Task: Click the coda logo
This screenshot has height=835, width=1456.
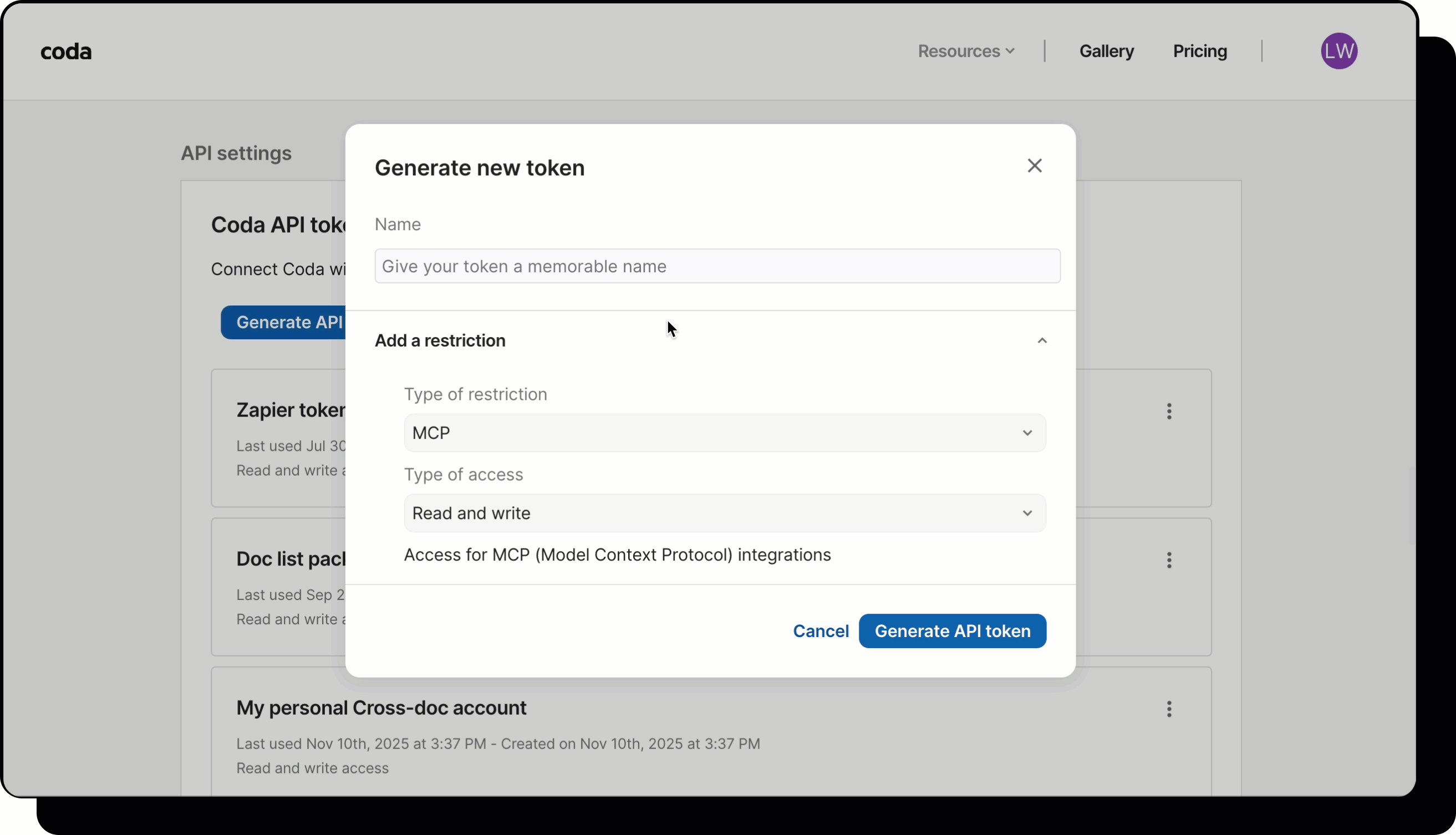Action: [x=66, y=51]
